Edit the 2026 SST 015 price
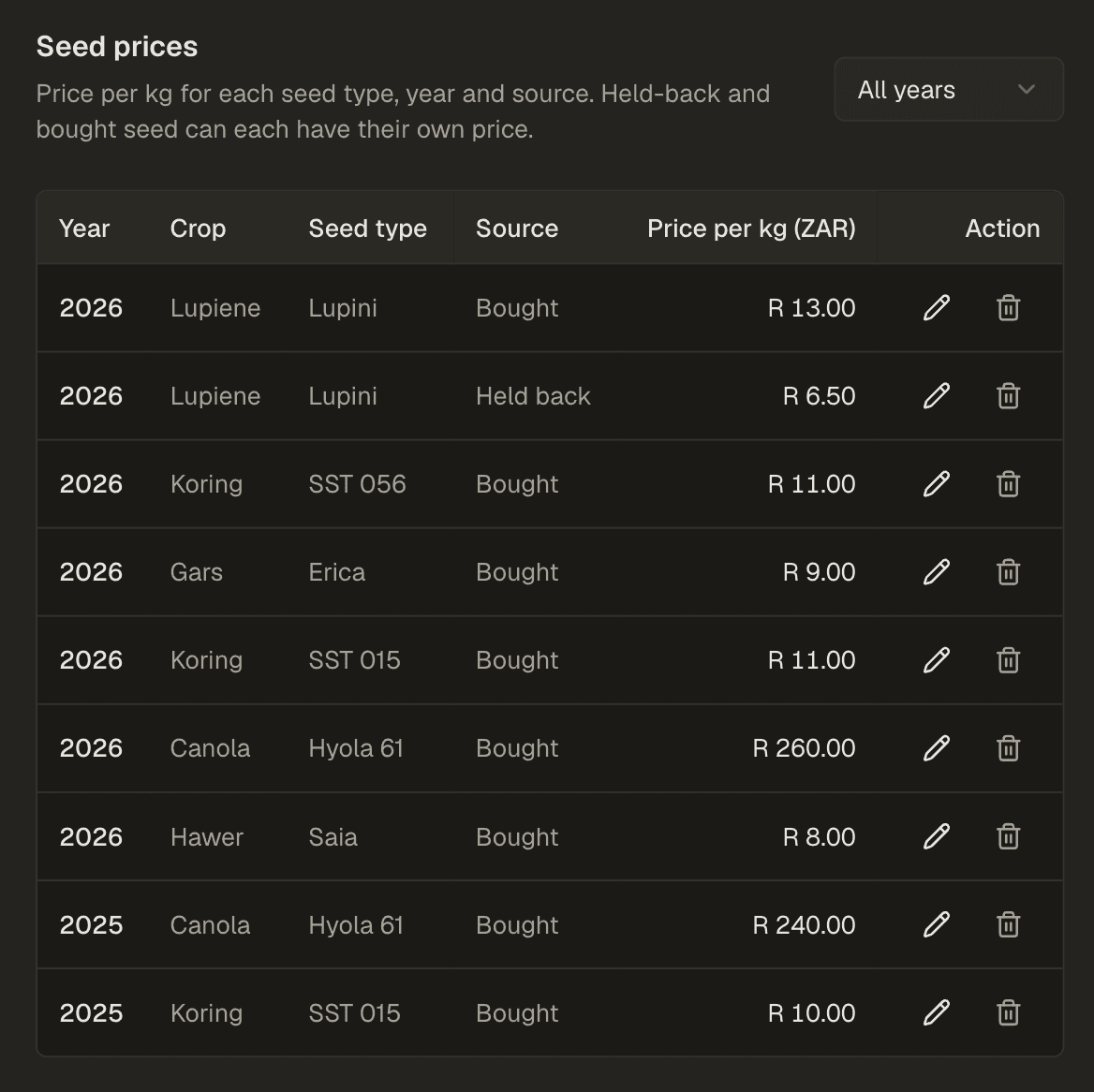 click(937, 659)
